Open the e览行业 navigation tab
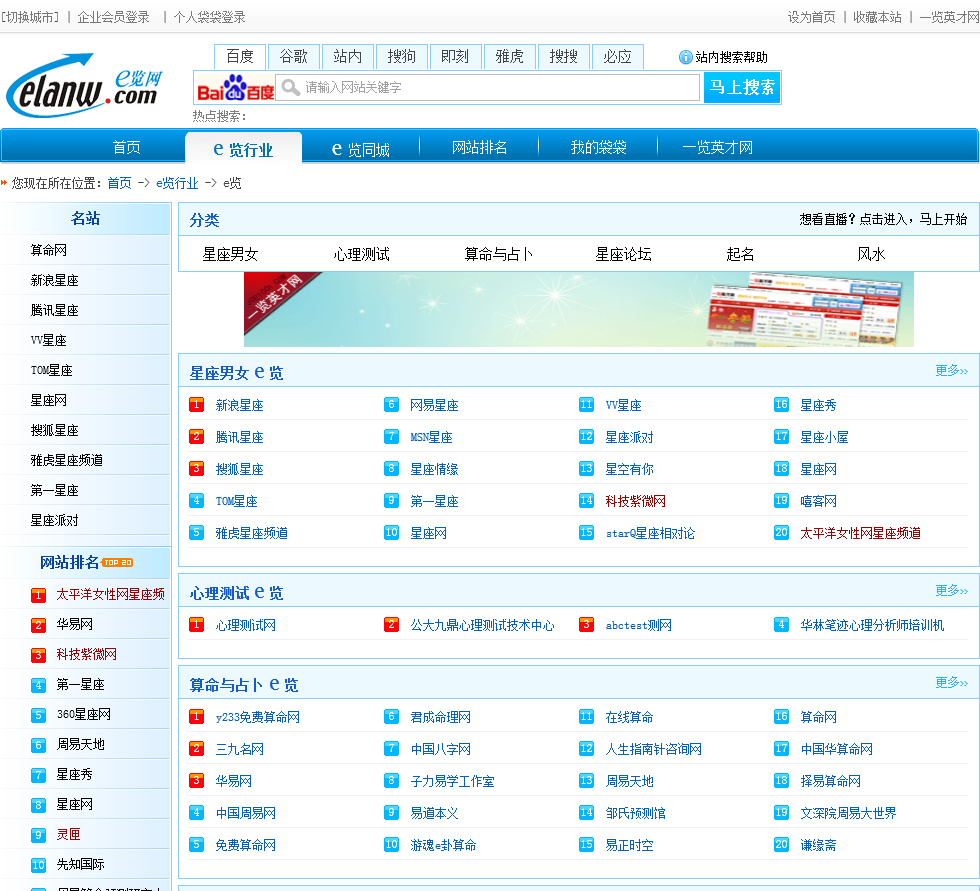 243,149
